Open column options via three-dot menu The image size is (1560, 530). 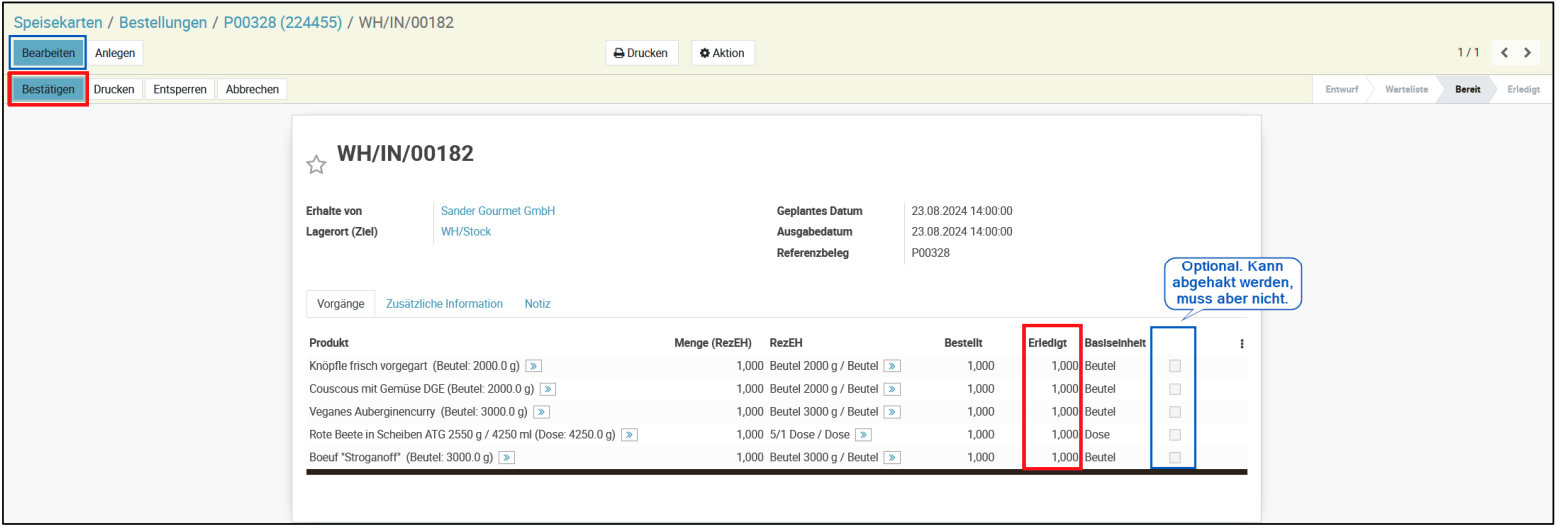[x=1242, y=343]
